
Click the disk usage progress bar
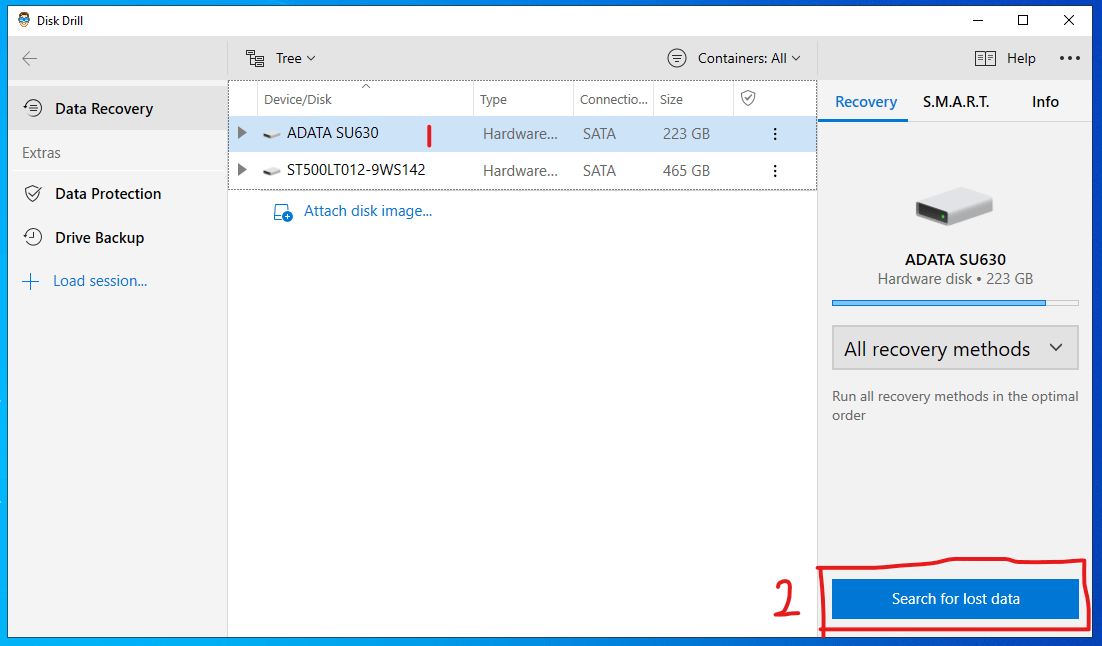coord(955,303)
